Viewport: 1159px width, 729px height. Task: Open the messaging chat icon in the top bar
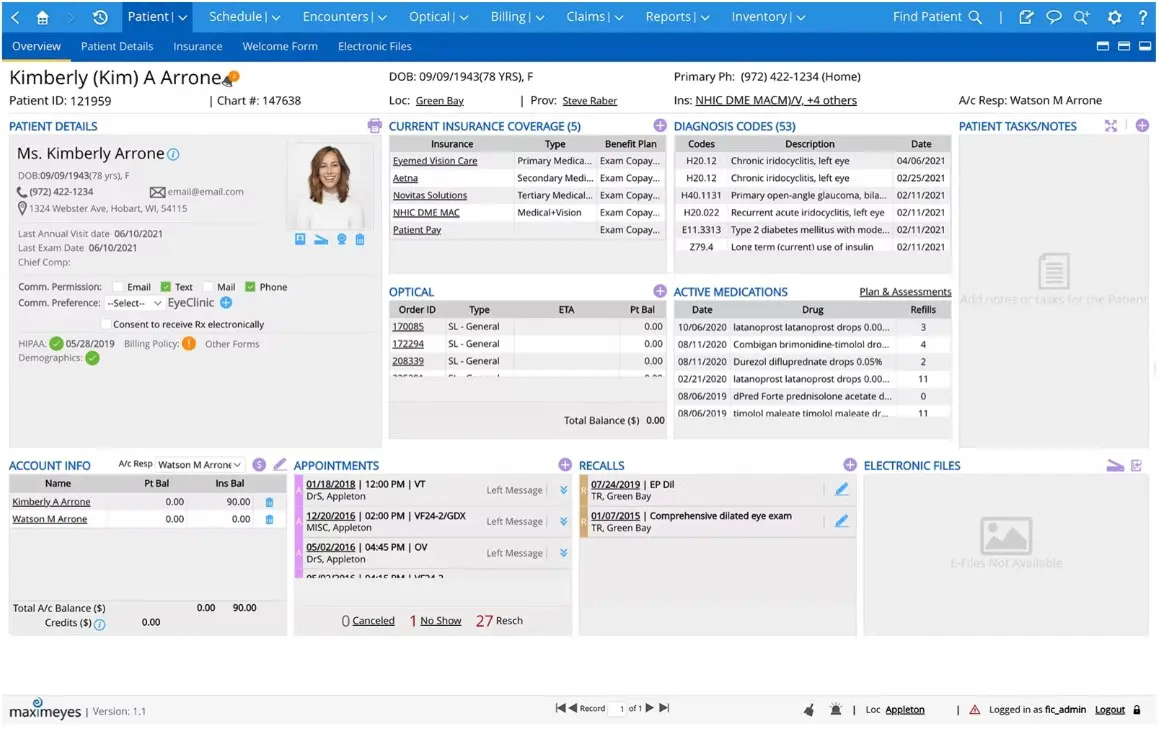click(x=1053, y=17)
